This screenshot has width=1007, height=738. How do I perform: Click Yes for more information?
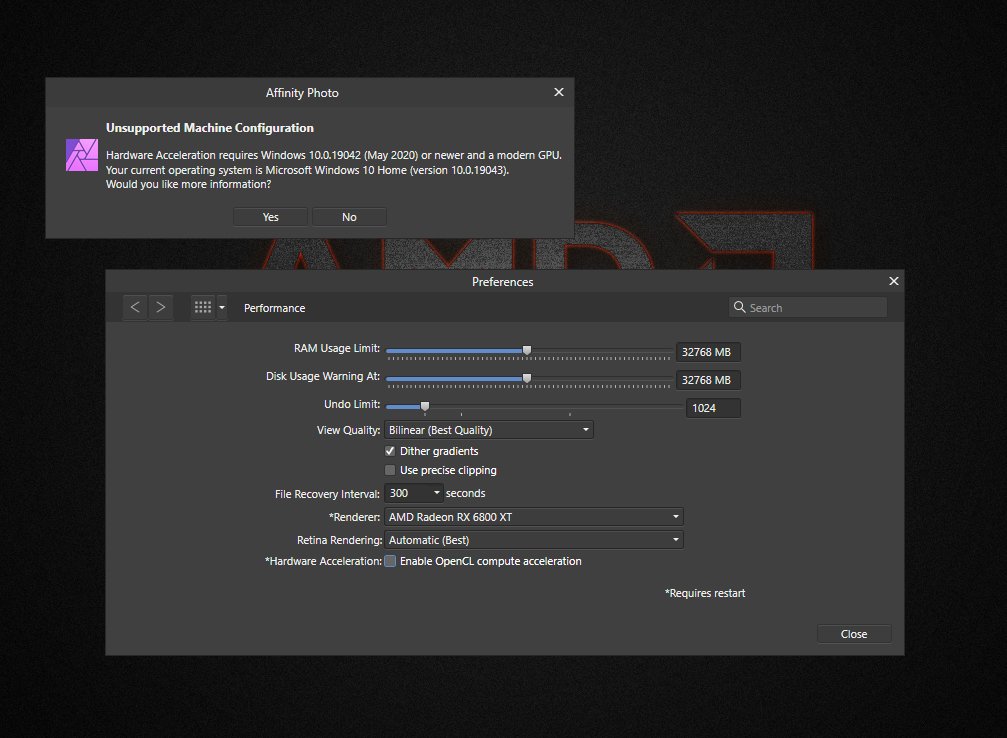coord(270,216)
